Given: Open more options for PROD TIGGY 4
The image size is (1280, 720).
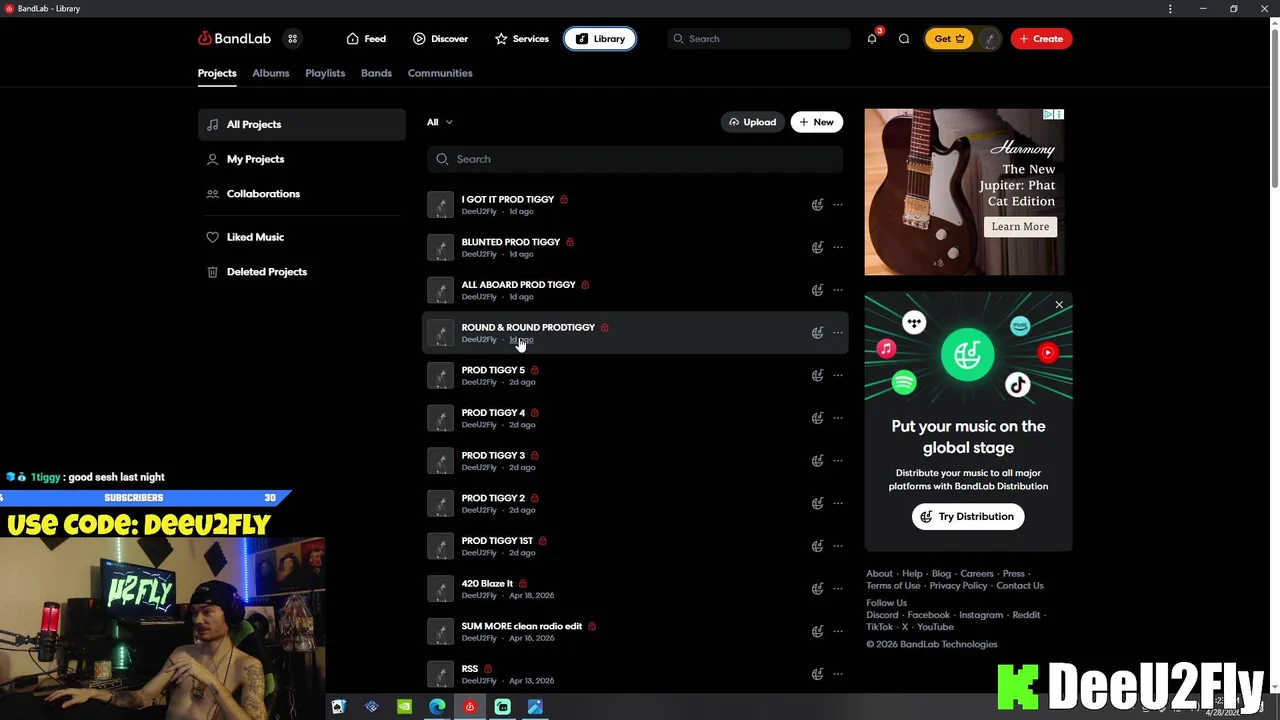Looking at the screenshot, I should coord(838,418).
